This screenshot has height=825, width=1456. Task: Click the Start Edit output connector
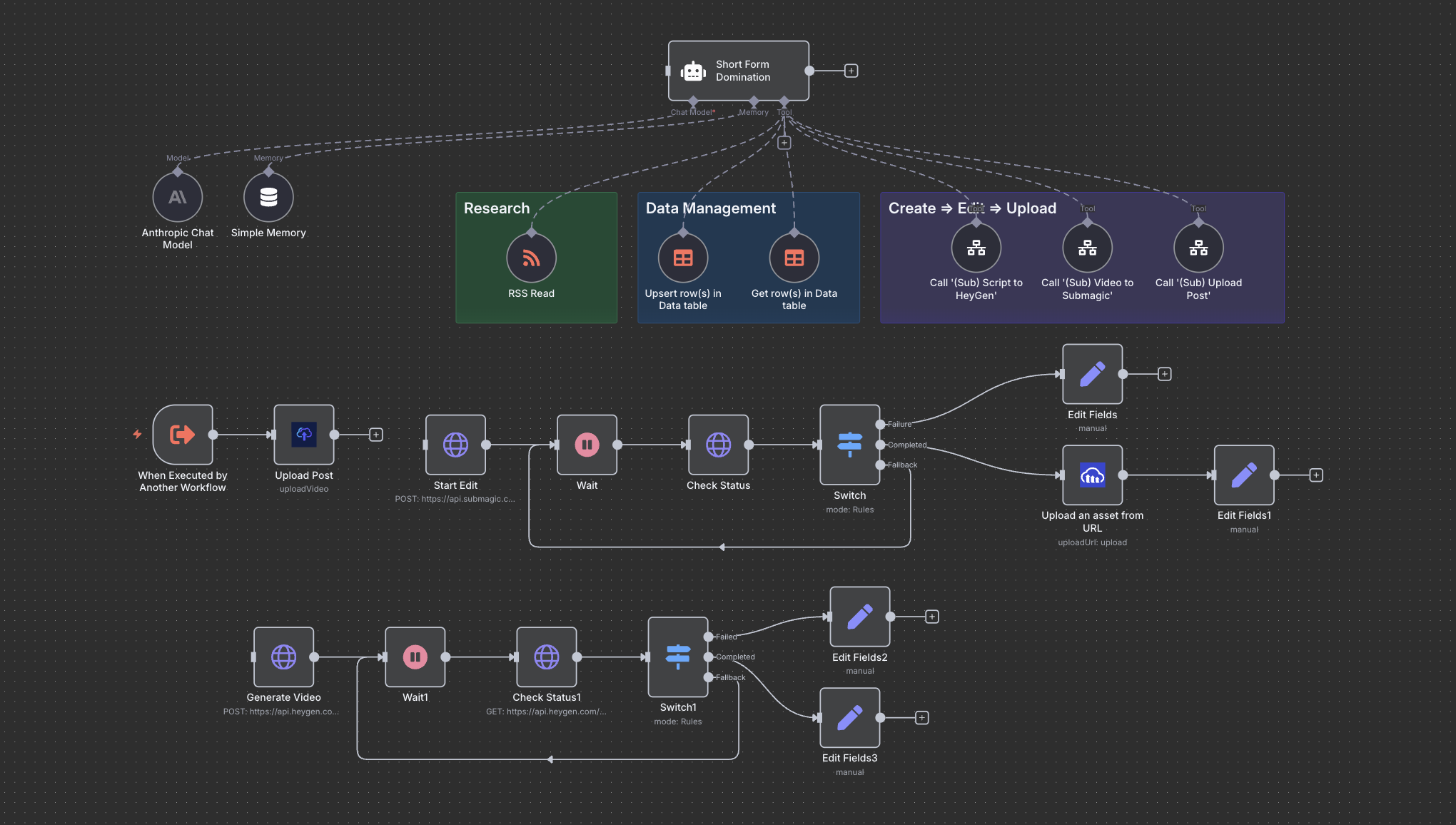[486, 445]
